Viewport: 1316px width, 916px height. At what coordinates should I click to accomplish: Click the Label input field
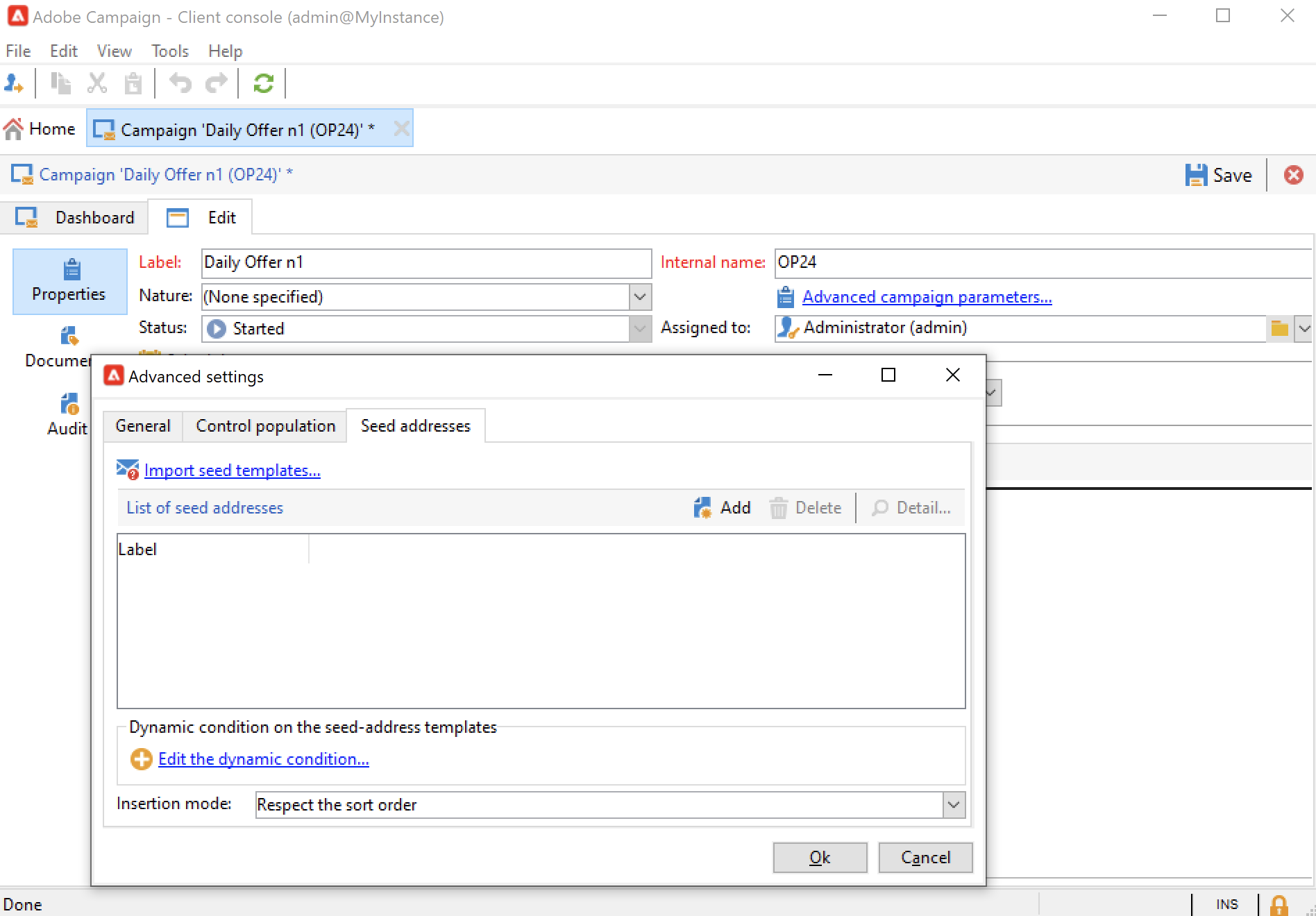pos(426,262)
